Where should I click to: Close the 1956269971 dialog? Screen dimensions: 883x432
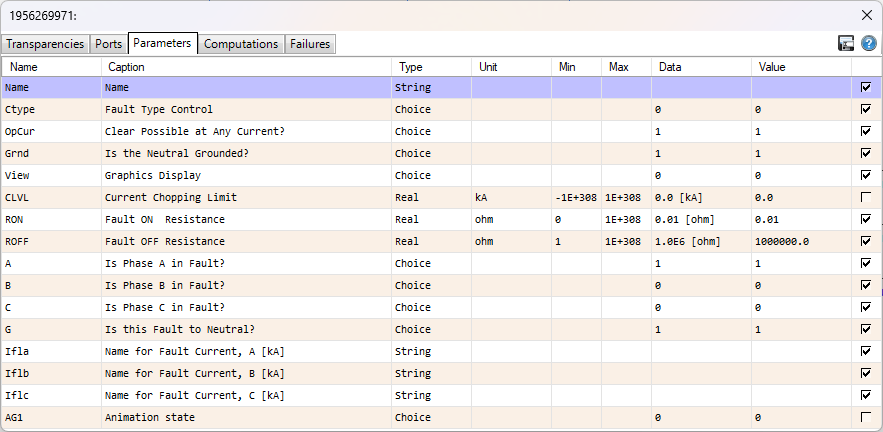pos(867,16)
